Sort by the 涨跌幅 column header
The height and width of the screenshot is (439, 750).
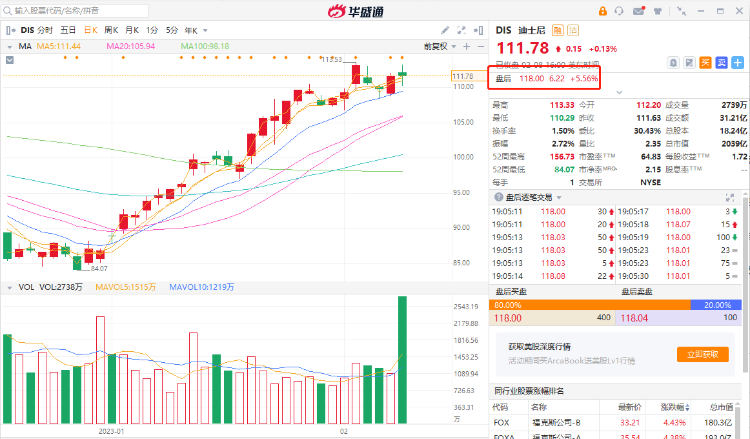[674, 407]
